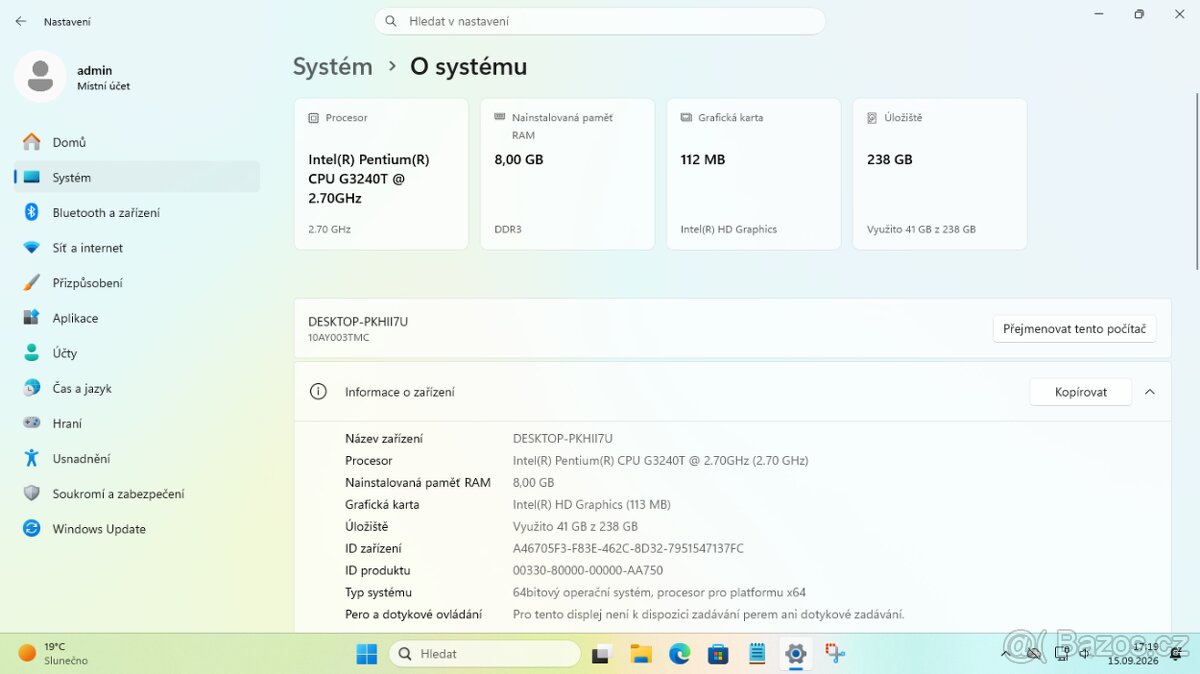
Task: Open the Procesor info card
Action: (381, 174)
